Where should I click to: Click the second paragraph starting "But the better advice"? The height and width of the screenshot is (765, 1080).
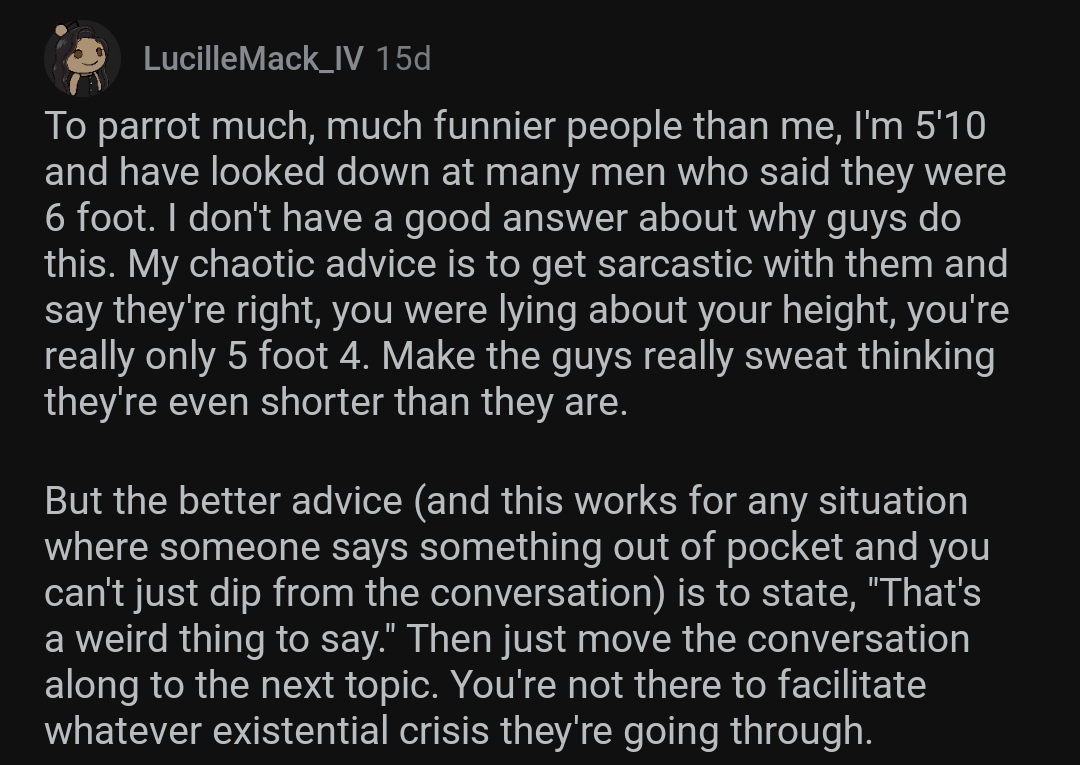(517, 616)
